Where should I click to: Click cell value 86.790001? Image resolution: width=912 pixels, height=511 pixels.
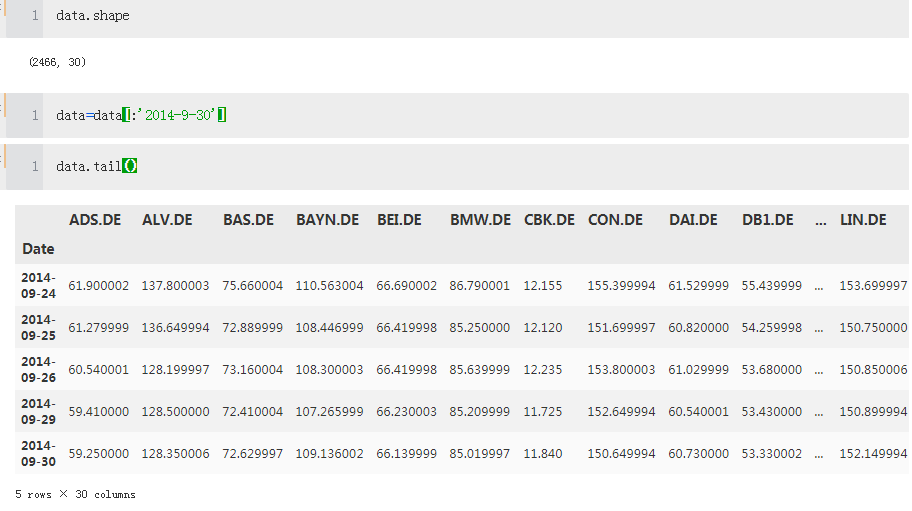[479, 285]
